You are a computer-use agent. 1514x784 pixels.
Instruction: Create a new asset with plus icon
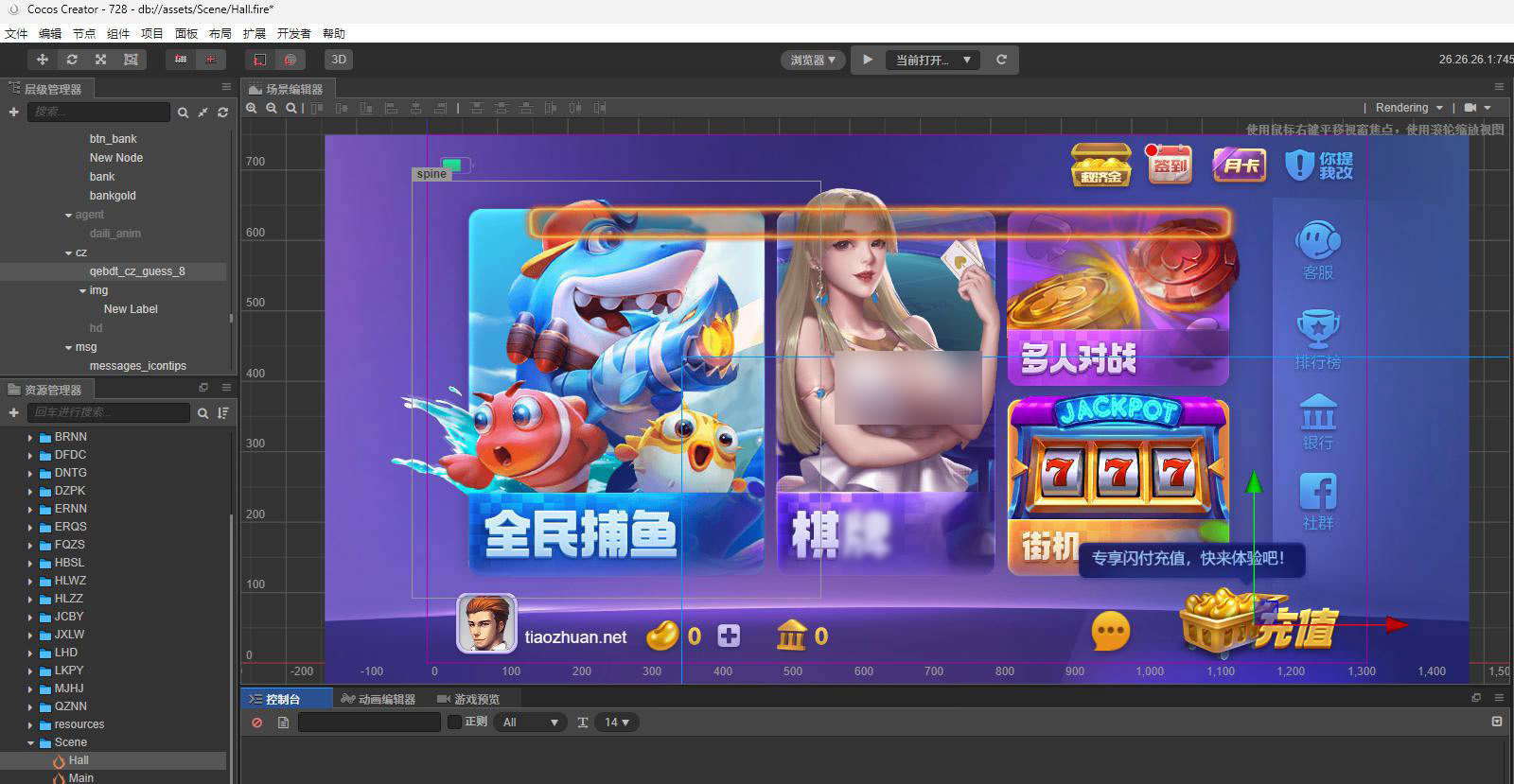pyautogui.click(x=13, y=412)
